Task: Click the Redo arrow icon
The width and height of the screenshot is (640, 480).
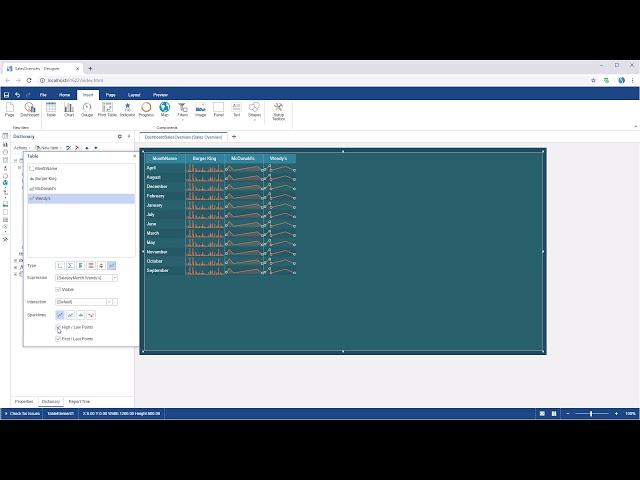Action: 28,95
